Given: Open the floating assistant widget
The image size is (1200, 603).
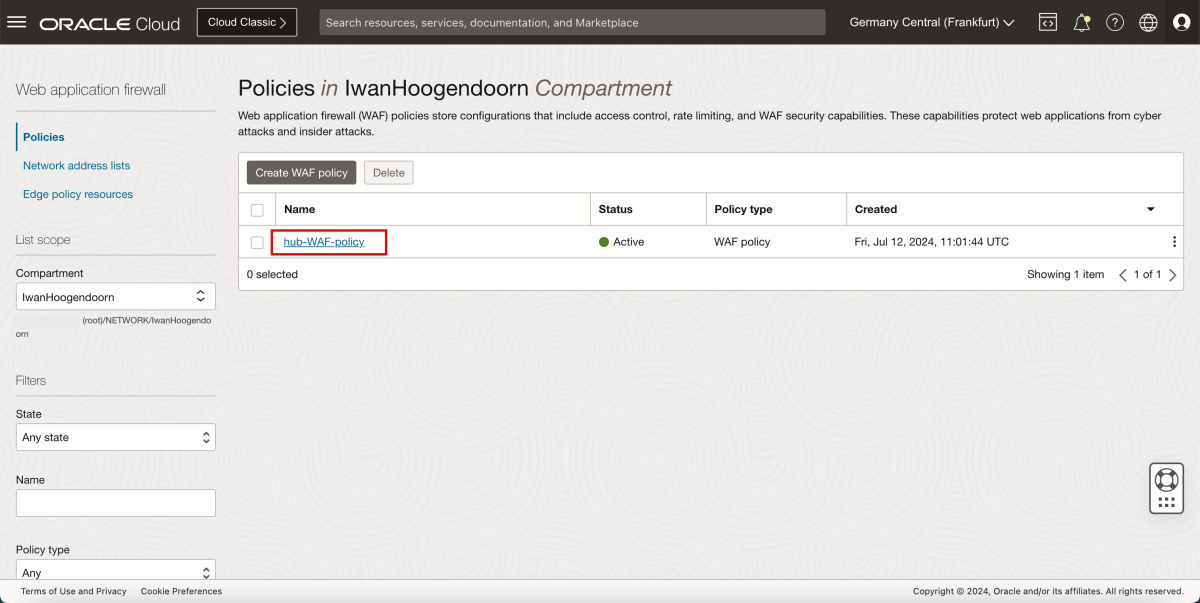Looking at the screenshot, I should tap(1166, 488).
